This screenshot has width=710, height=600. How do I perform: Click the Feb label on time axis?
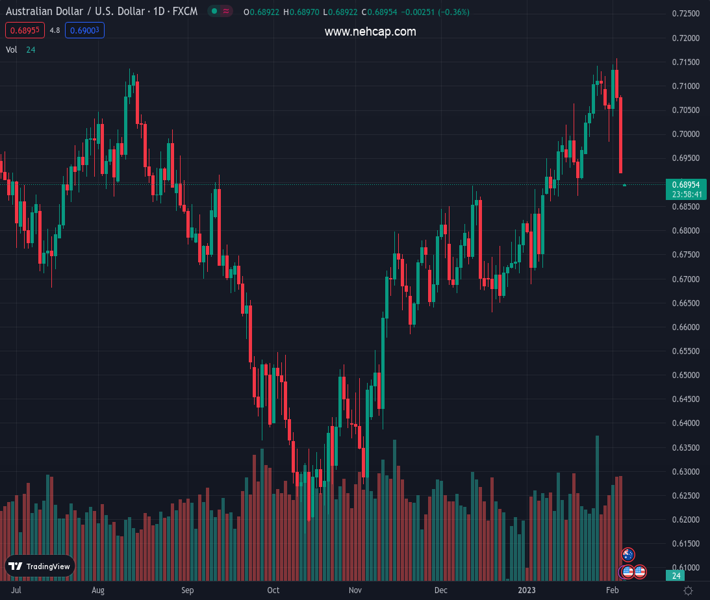612,591
